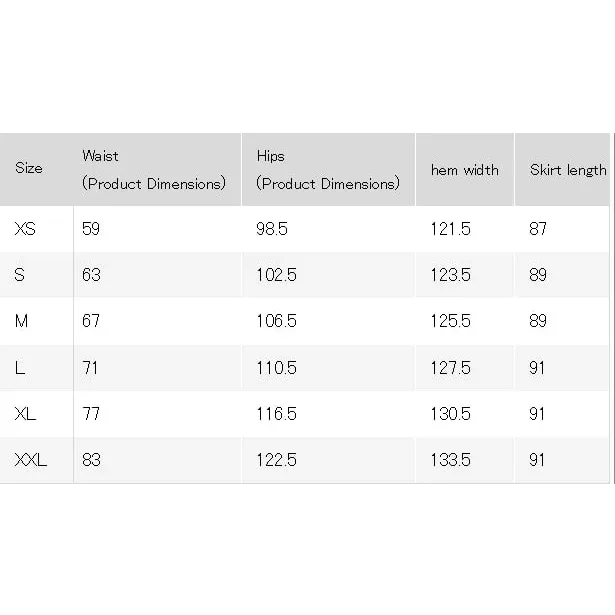
Task: Select the XL size row label
Action: pos(25,414)
